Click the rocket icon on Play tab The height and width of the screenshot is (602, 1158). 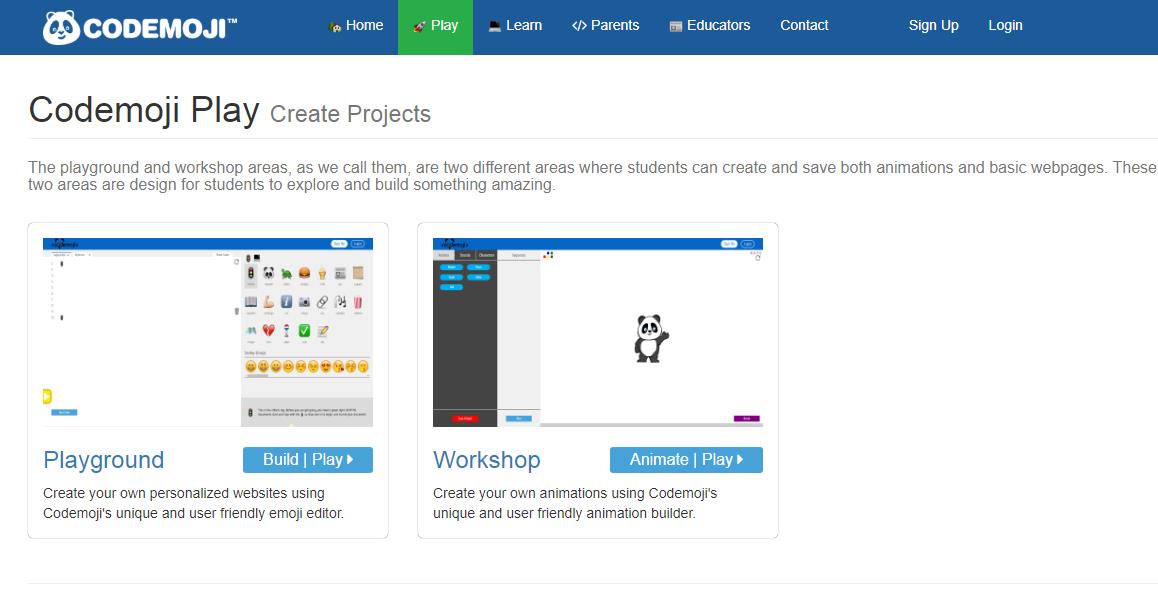click(x=420, y=26)
